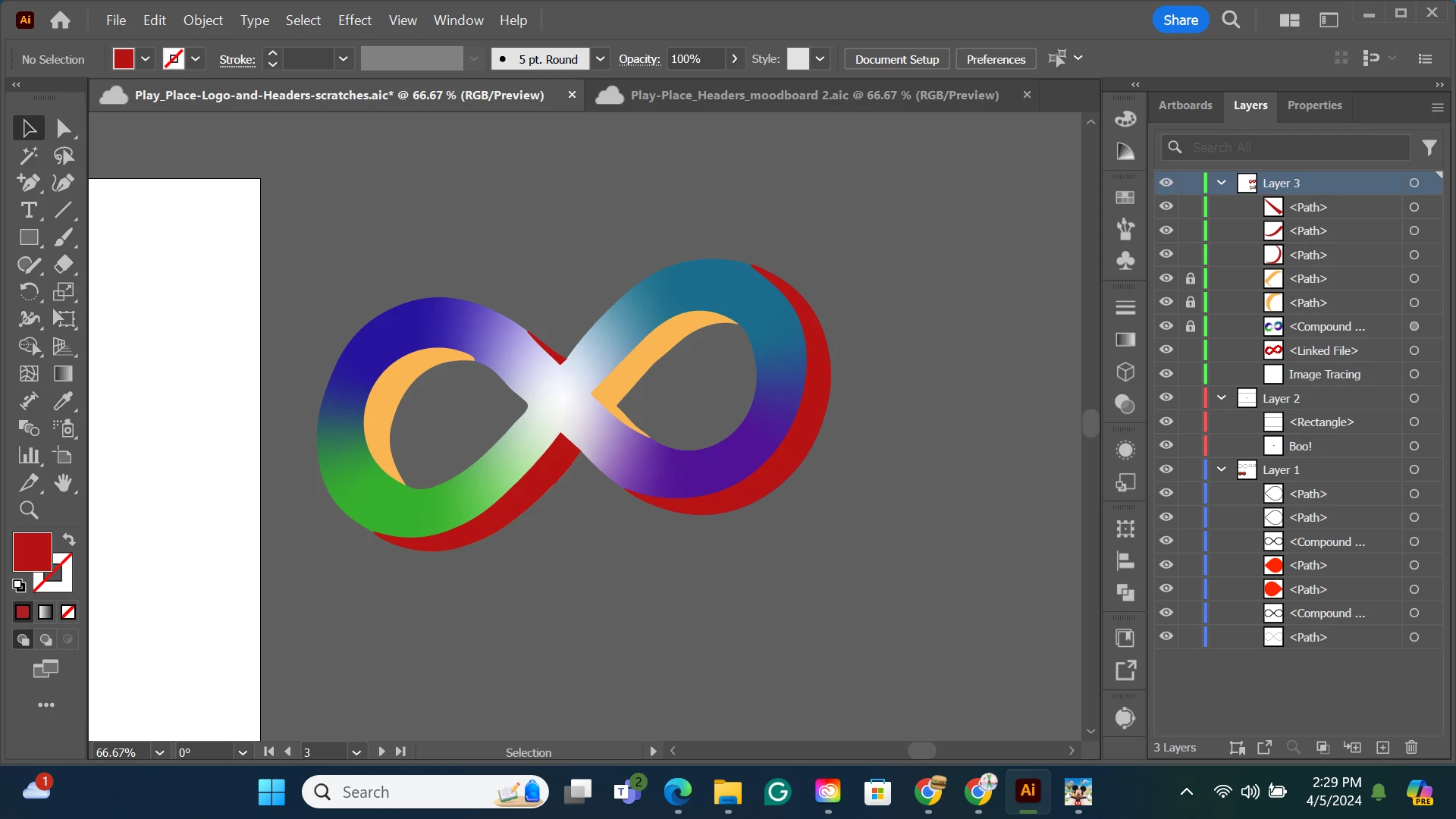Click the Share button

(x=1180, y=20)
